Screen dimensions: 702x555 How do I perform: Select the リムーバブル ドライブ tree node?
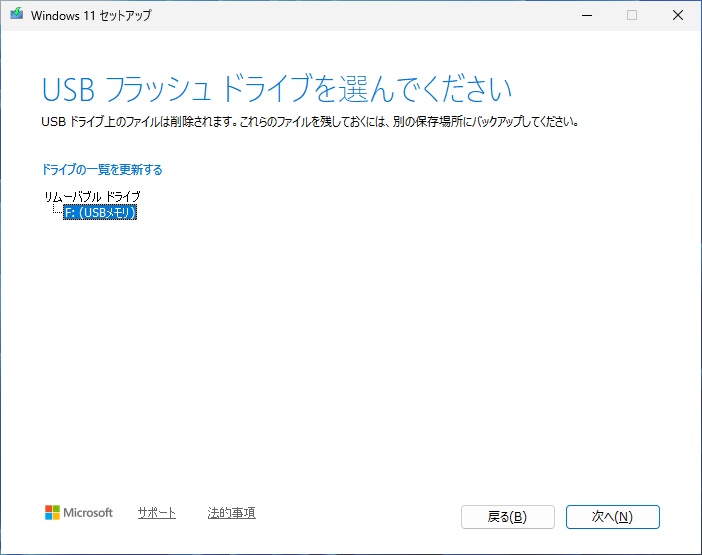coord(92,196)
